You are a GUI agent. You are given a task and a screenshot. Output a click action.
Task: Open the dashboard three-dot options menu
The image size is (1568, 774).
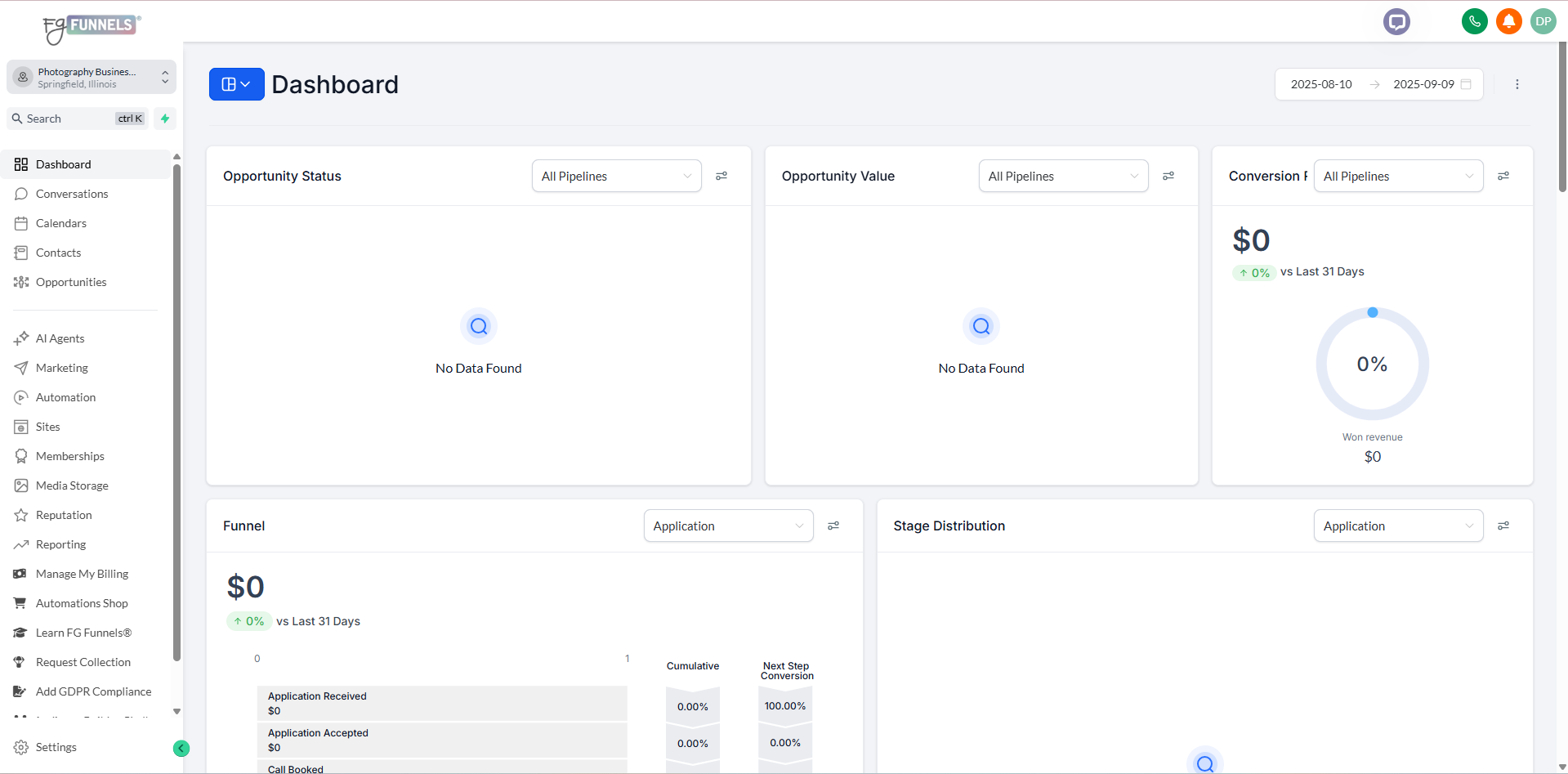coord(1517,85)
